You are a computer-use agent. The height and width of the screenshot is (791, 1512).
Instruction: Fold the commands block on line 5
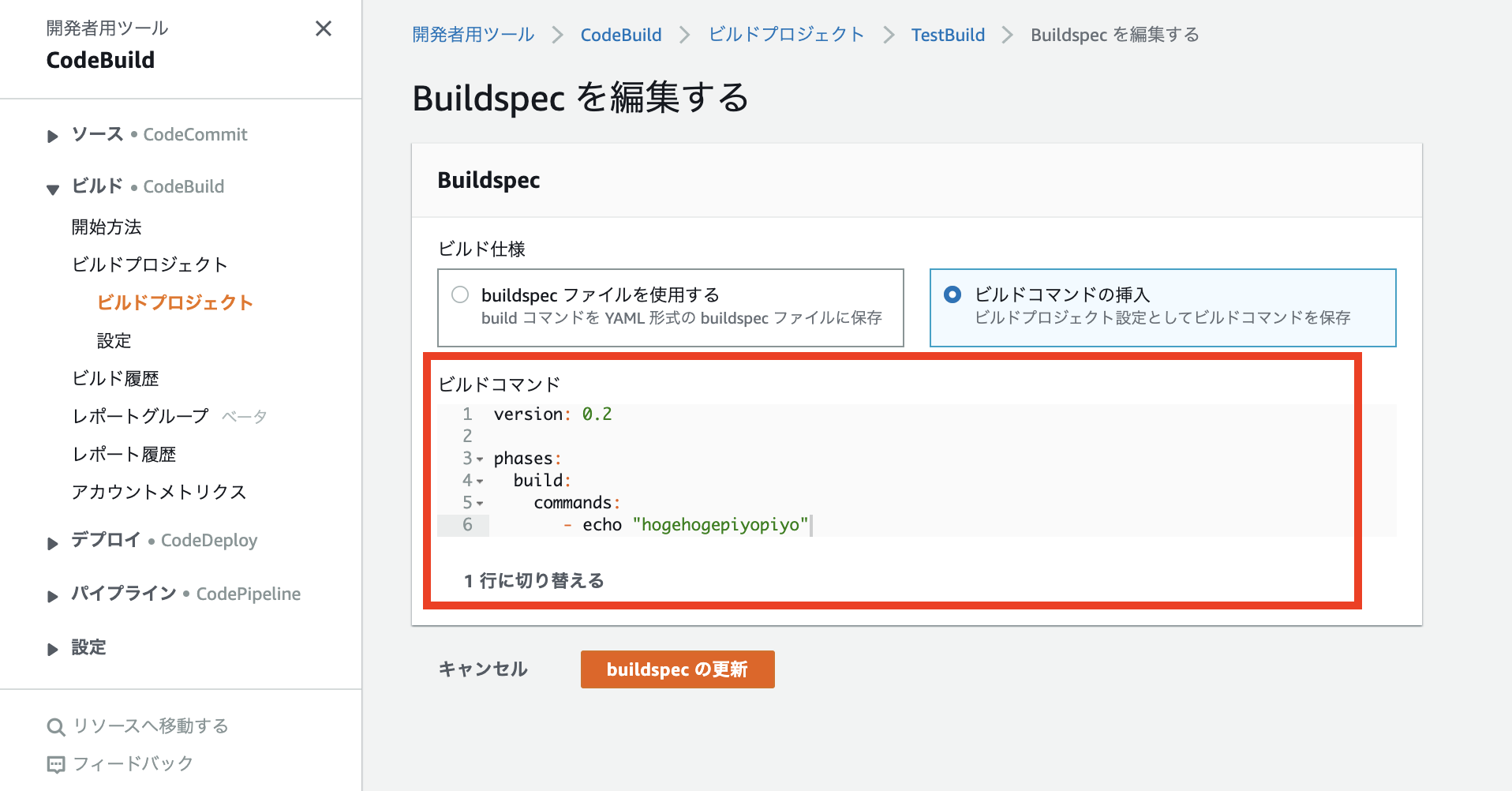coord(480,504)
